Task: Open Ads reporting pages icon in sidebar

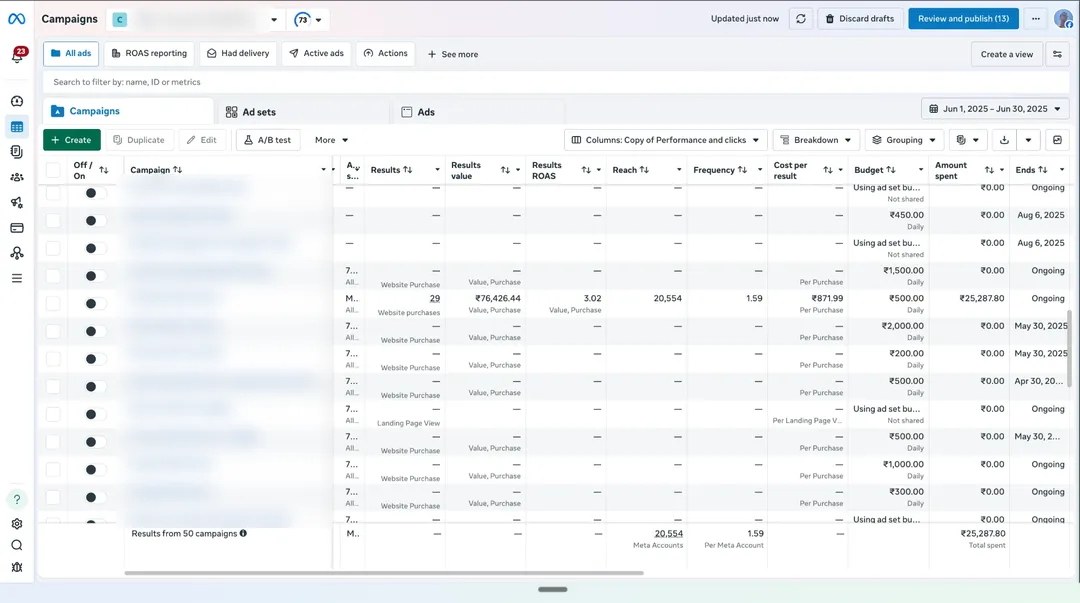Action: [17, 152]
